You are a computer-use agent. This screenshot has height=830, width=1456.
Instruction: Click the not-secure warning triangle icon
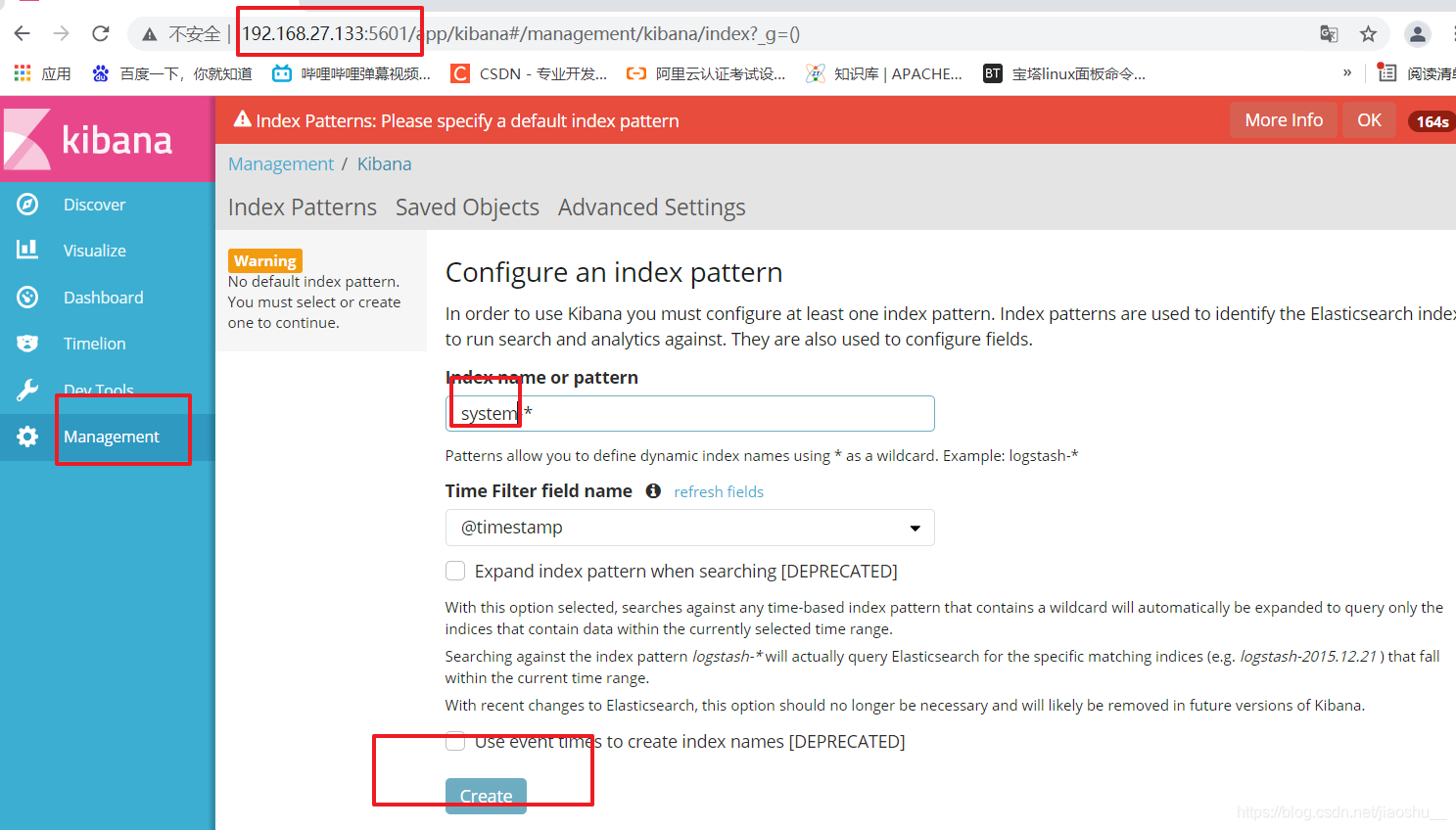(x=150, y=34)
